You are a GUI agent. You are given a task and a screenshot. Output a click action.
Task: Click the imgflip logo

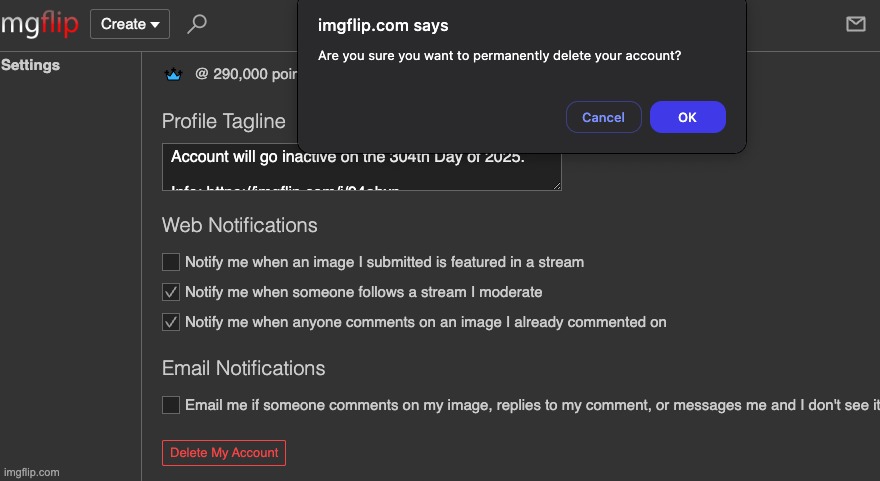point(39,25)
